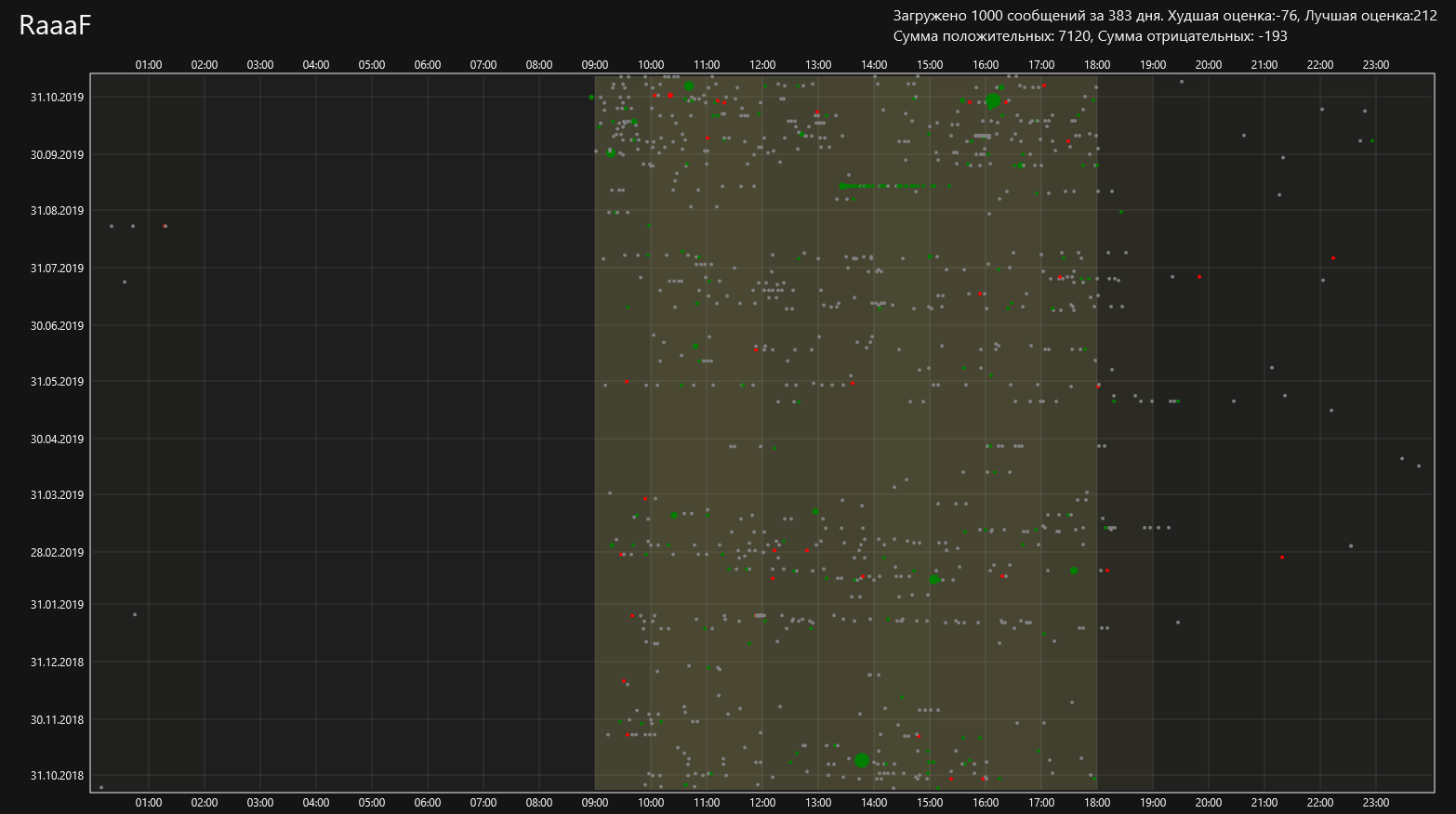The height and width of the screenshot is (814, 1456).
Task: Click the gray dot near 00:10, October 2018
Action: (101, 788)
